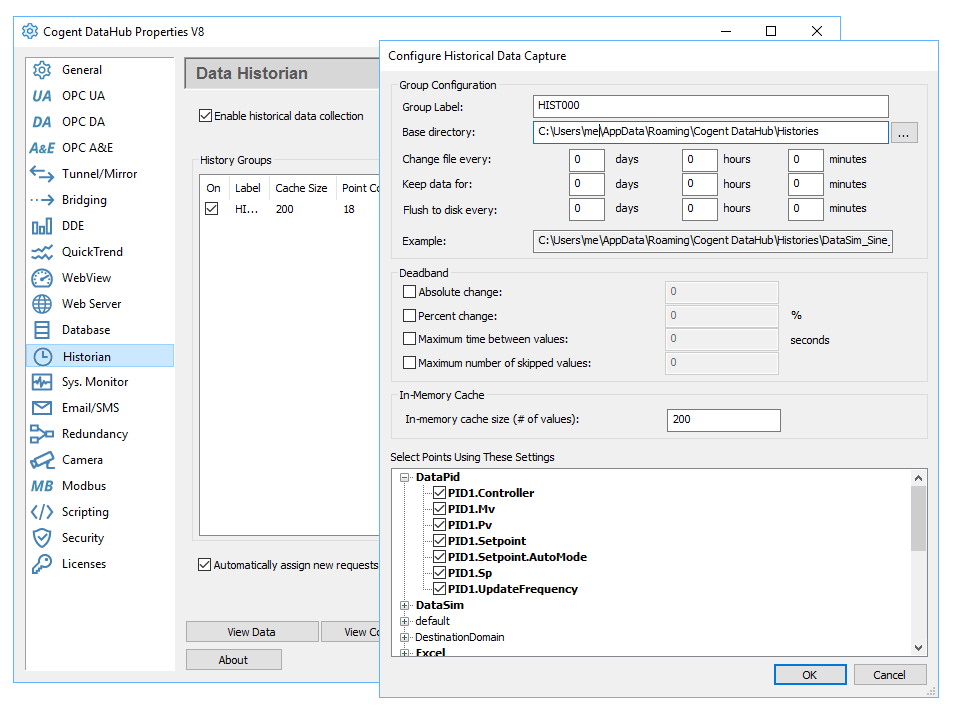Open the Camera icon in sidebar
955x712 pixels.
click(42, 460)
